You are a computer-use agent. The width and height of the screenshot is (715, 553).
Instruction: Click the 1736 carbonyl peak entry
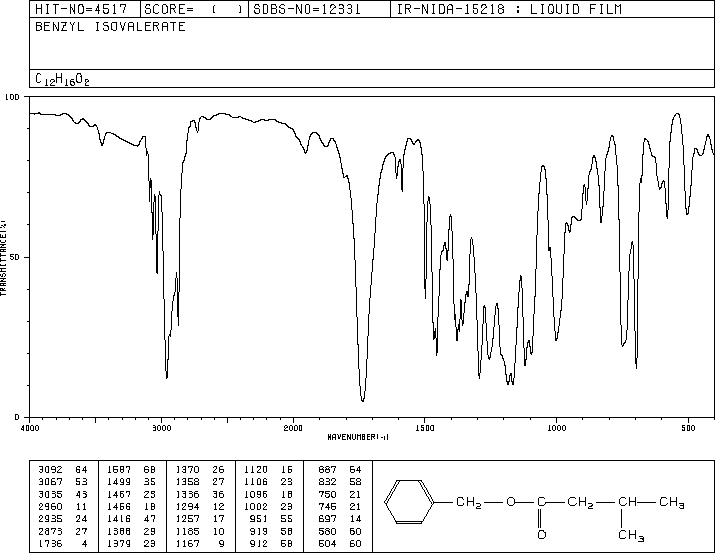coord(63,543)
